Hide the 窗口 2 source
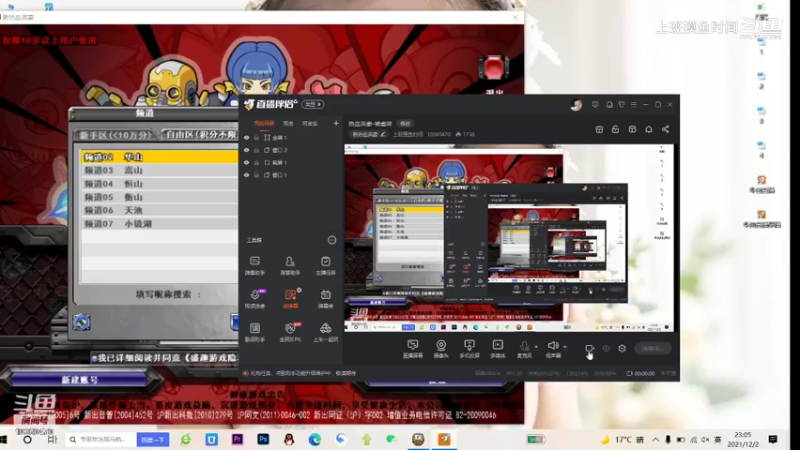 click(246, 150)
